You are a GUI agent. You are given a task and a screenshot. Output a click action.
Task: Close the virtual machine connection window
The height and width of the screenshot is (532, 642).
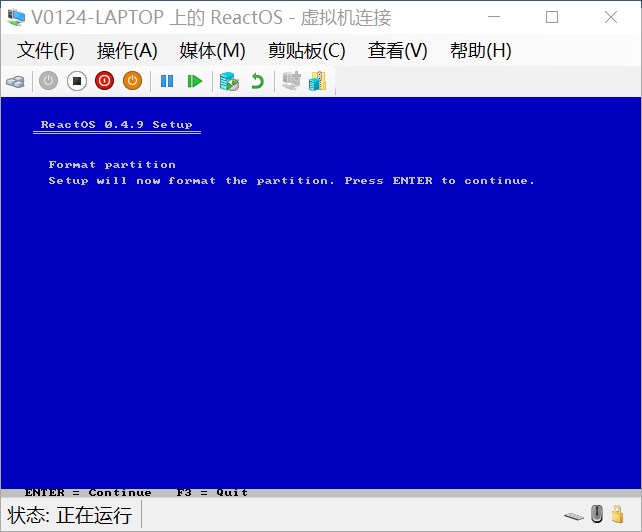(611, 17)
